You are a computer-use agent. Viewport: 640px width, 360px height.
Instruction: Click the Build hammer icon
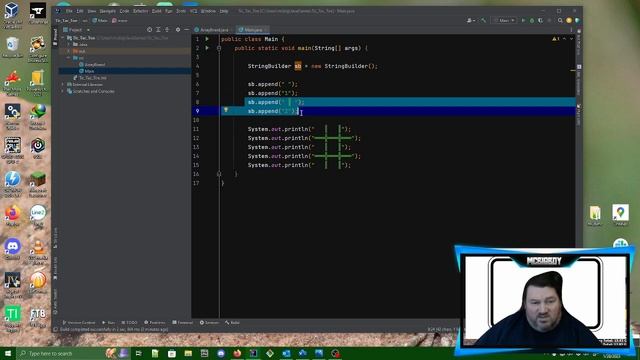click(x=483, y=20)
